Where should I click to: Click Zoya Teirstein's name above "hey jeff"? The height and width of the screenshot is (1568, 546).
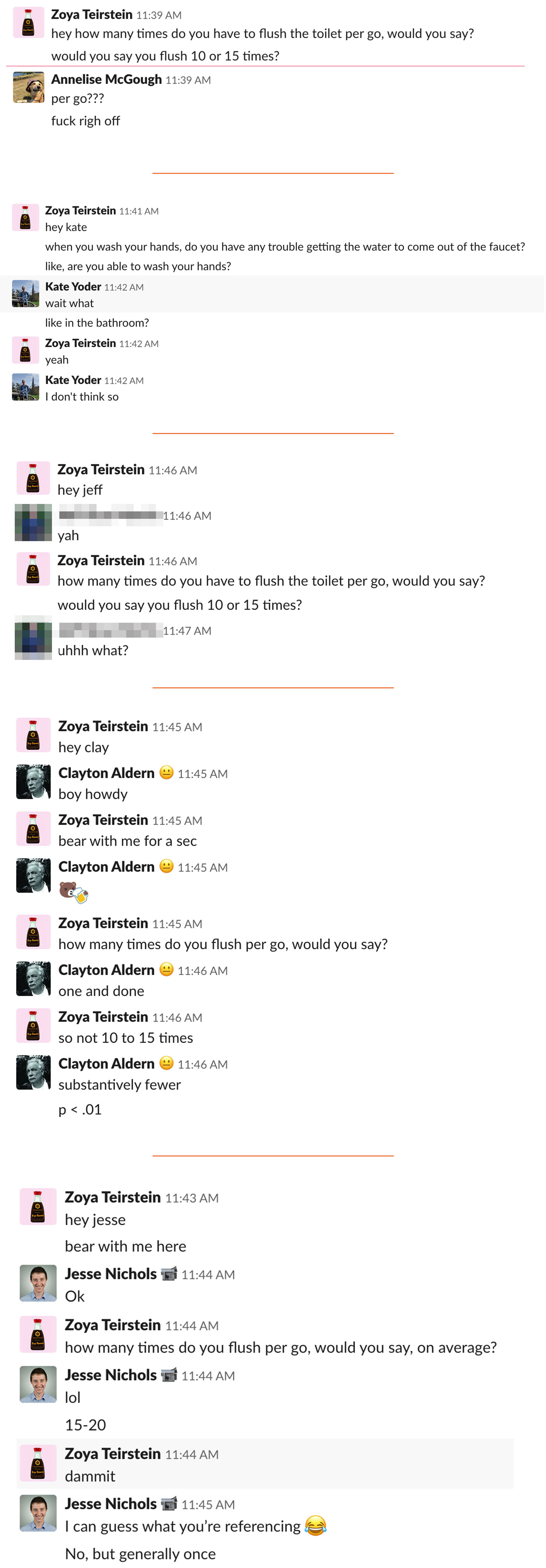tap(101, 469)
